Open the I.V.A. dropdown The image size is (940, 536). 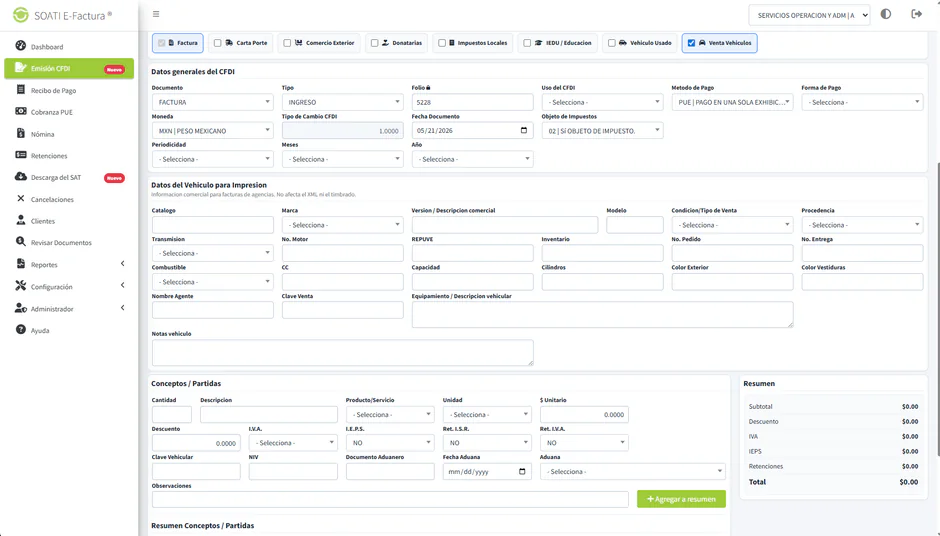coord(293,442)
